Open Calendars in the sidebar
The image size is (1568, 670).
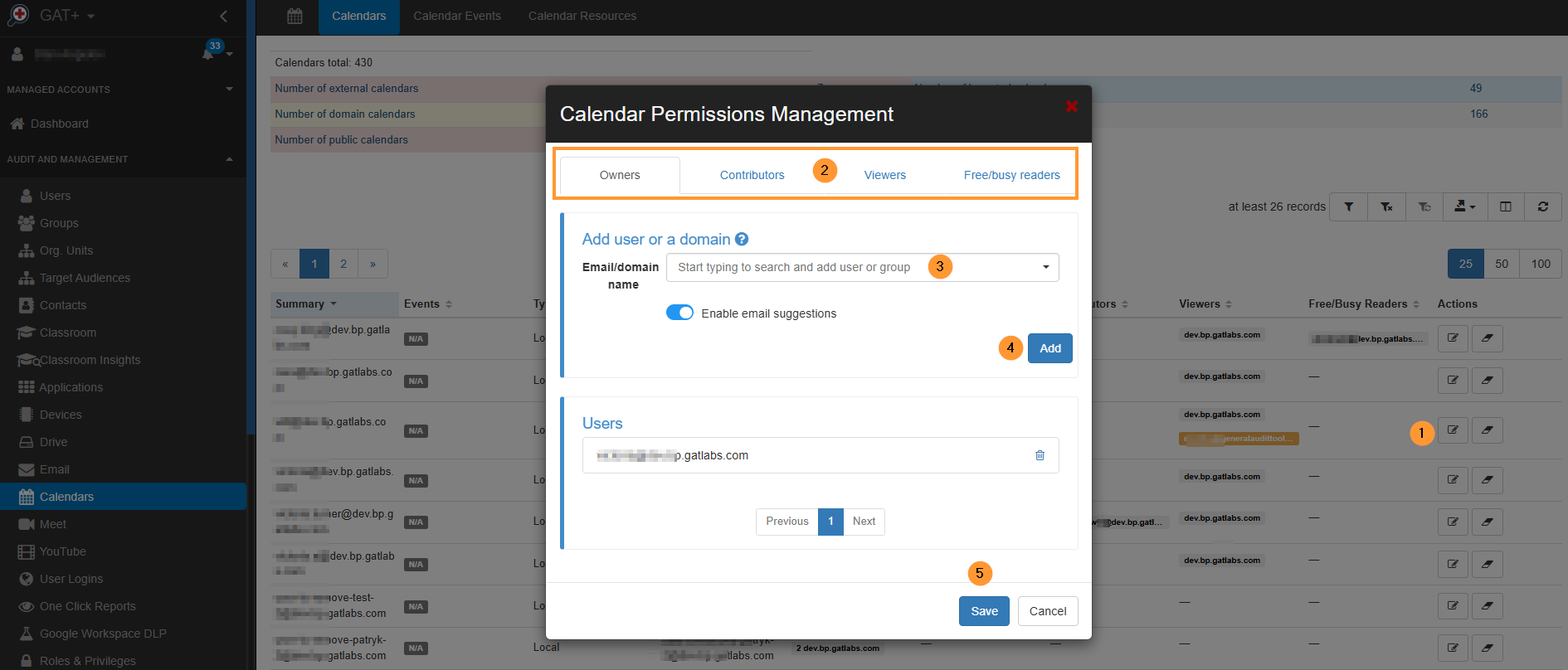click(123, 497)
